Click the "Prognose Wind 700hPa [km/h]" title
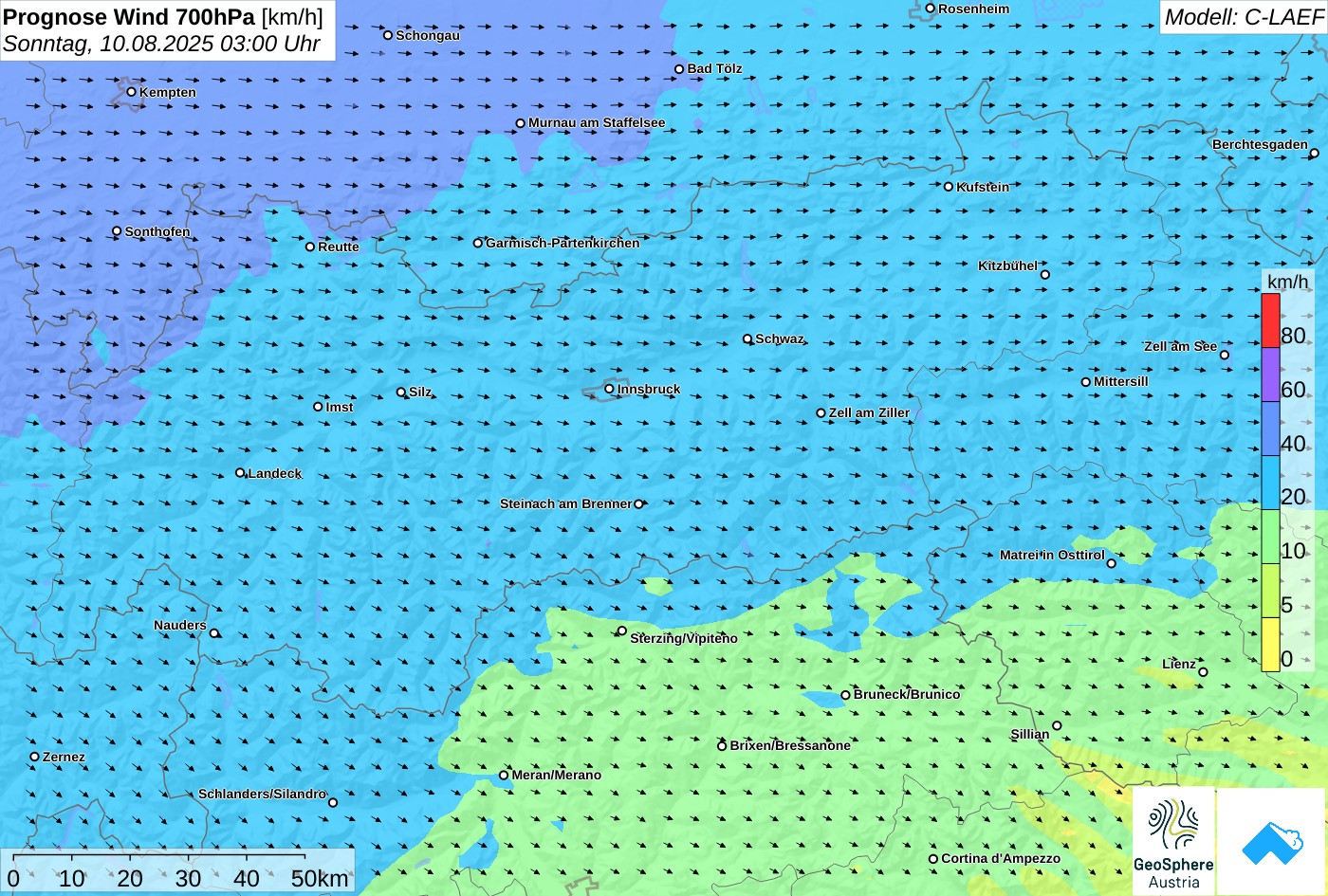The height and width of the screenshot is (896, 1328). 163,17
